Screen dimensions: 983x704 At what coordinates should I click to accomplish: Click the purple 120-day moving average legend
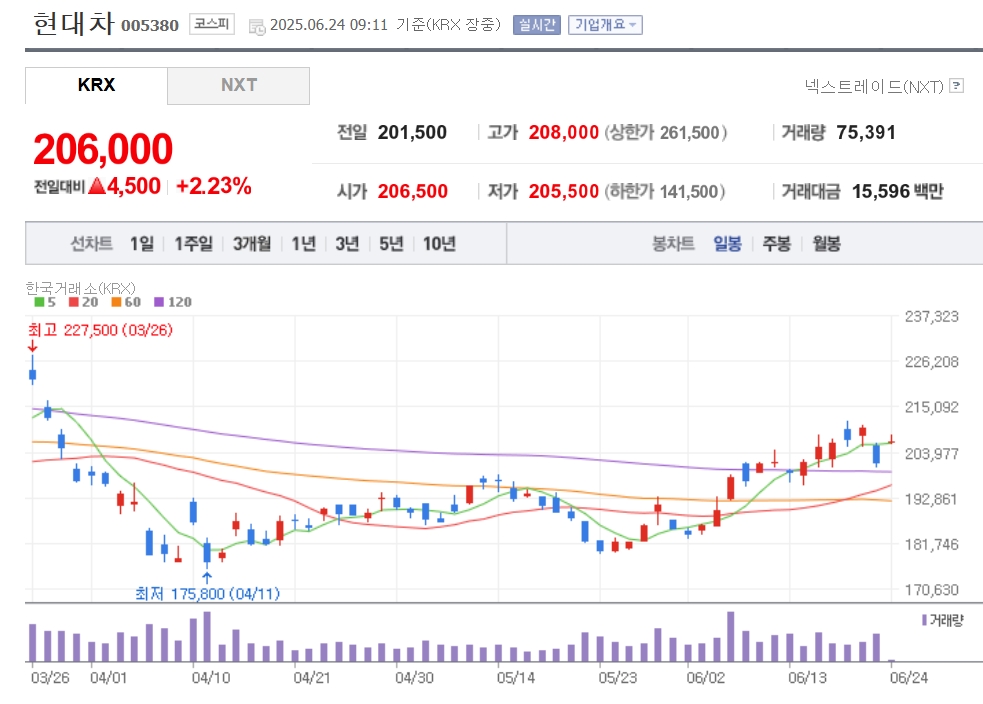(x=173, y=302)
